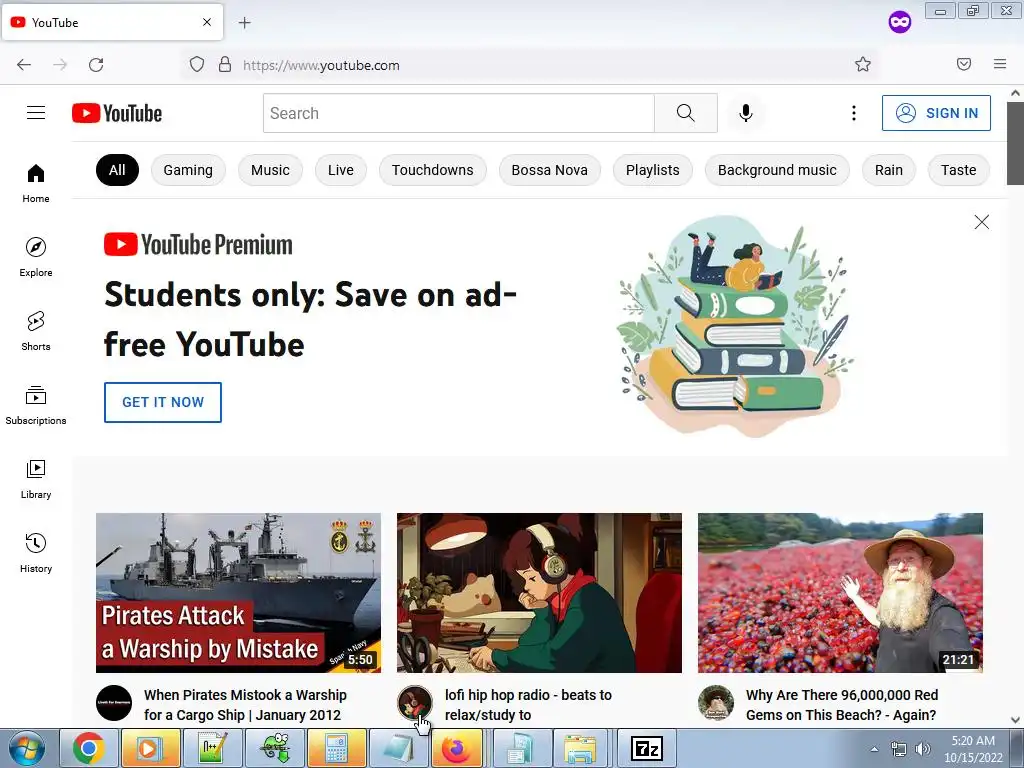Open Firefox application menu
The width and height of the screenshot is (1024, 768).
pyautogui.click(x=1000, y=64)
